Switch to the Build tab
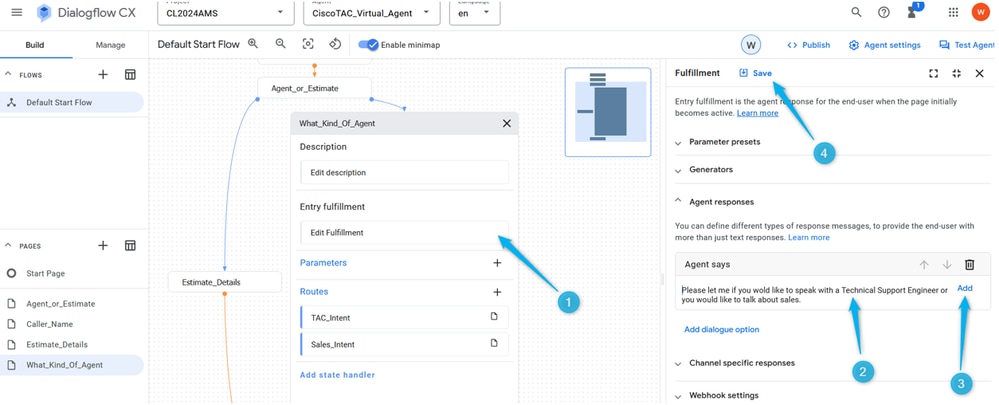The width and height of the screenshot is (999, 405). pos(35,45)
